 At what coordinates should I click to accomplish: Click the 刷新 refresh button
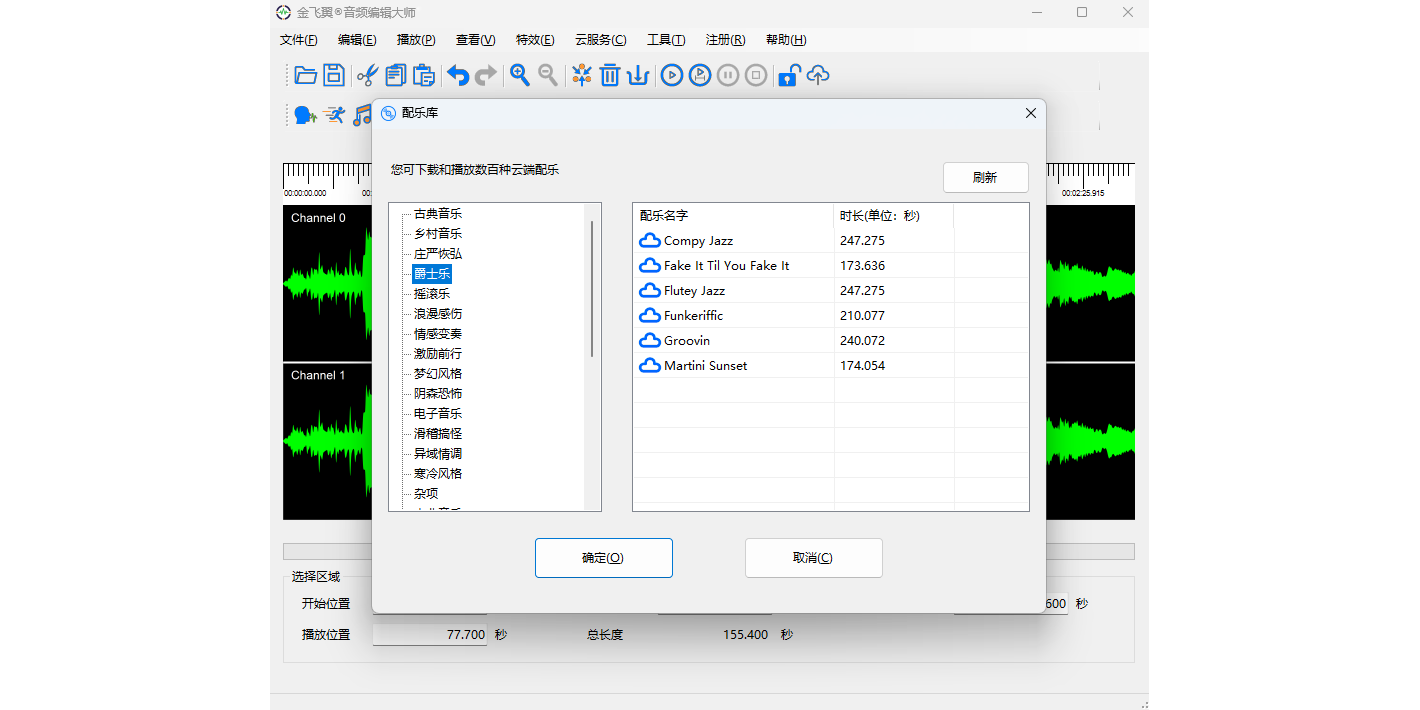coord(985,178)
